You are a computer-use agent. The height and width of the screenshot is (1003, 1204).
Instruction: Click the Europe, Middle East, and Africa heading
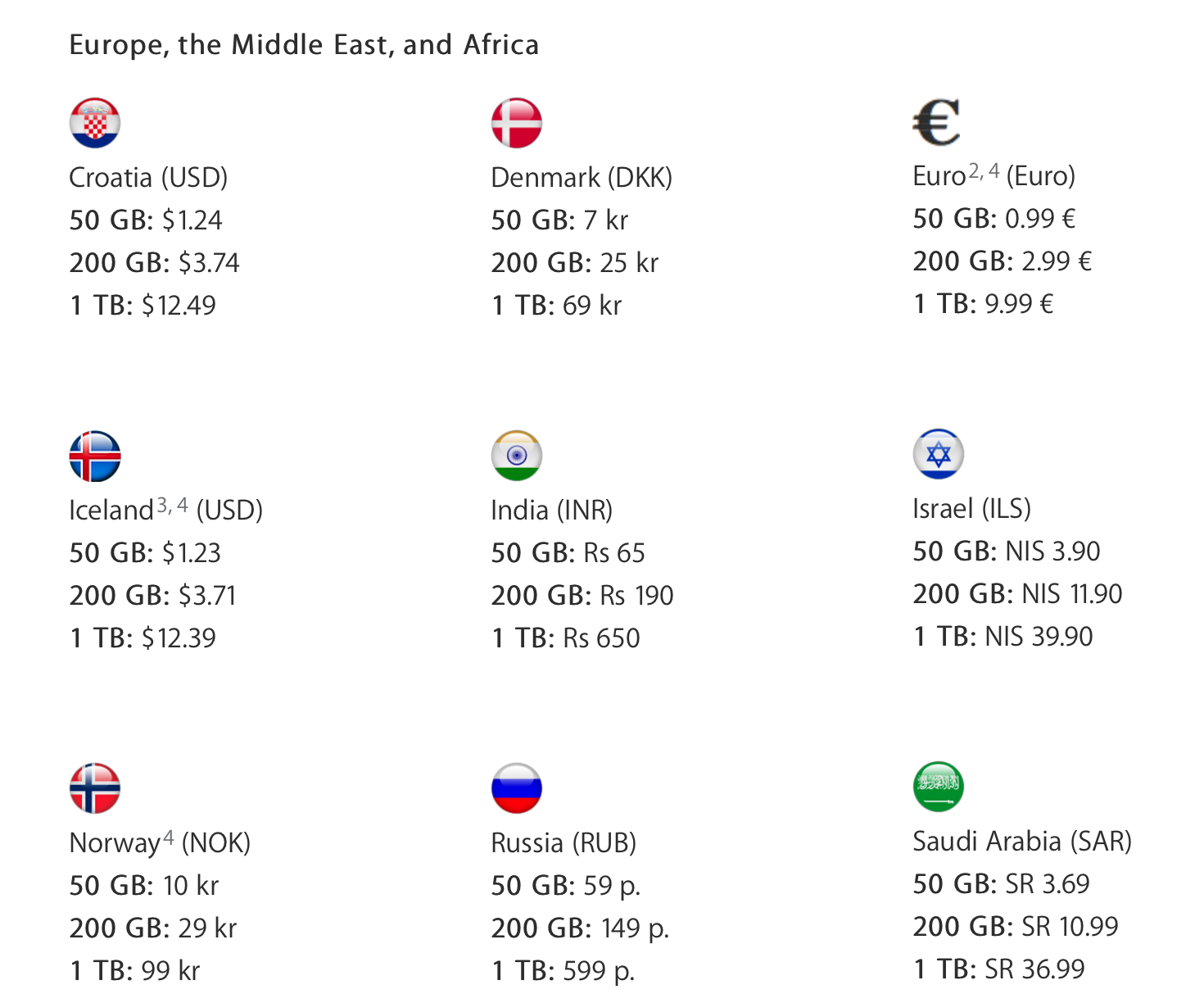(x=304, y=44)
